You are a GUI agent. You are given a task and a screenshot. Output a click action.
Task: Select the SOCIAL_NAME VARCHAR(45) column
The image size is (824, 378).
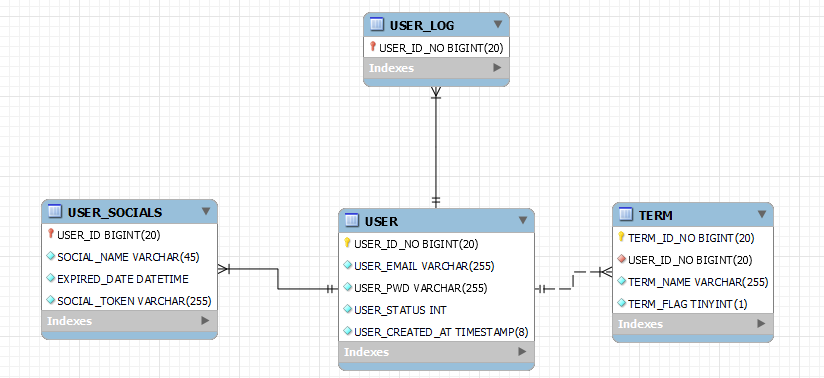(x=129, y=257)
